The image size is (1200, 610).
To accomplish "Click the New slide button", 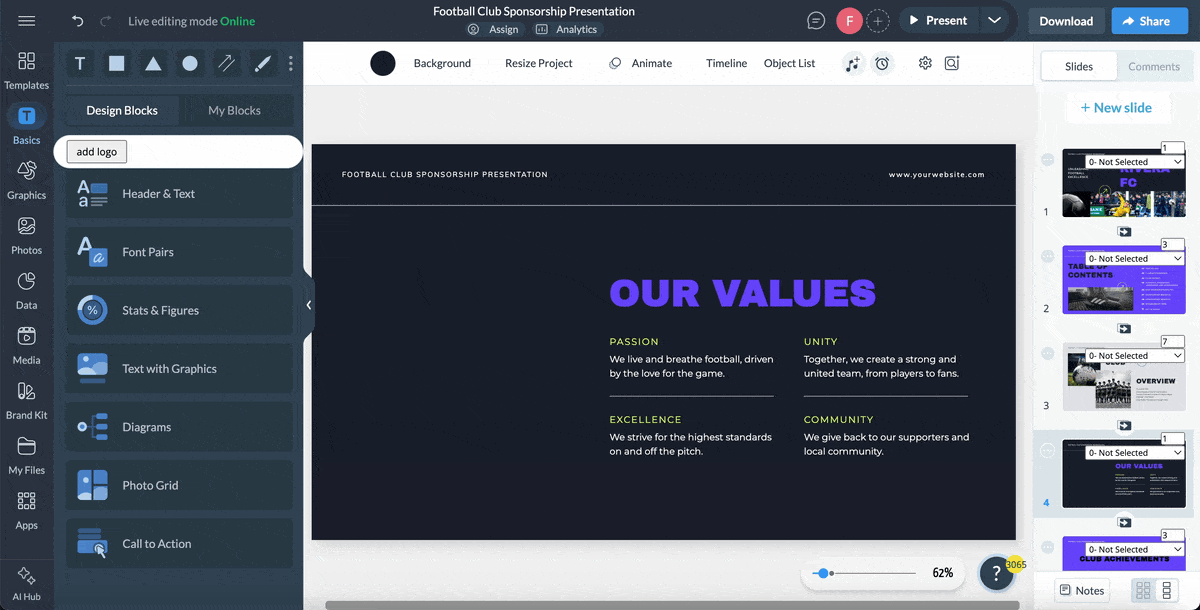I will click(1116, 108).
